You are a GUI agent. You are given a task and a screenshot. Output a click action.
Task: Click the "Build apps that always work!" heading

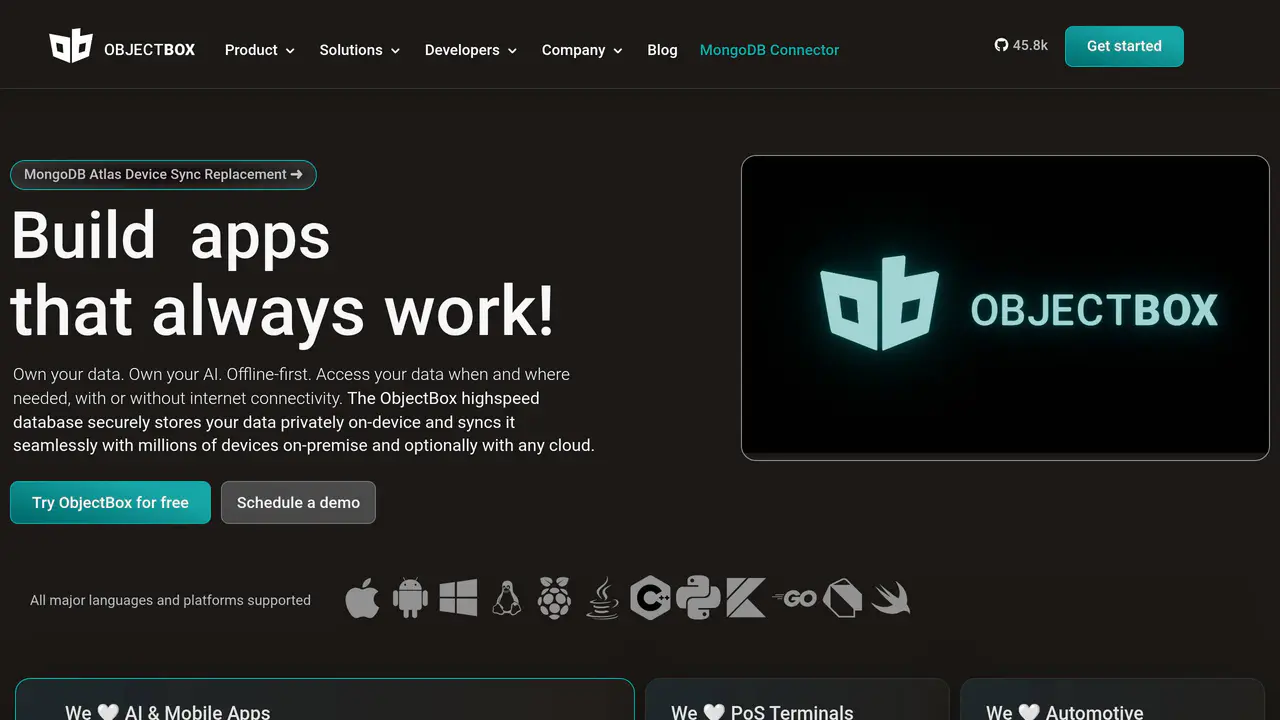pyautogui.click(x=282, y=273)
